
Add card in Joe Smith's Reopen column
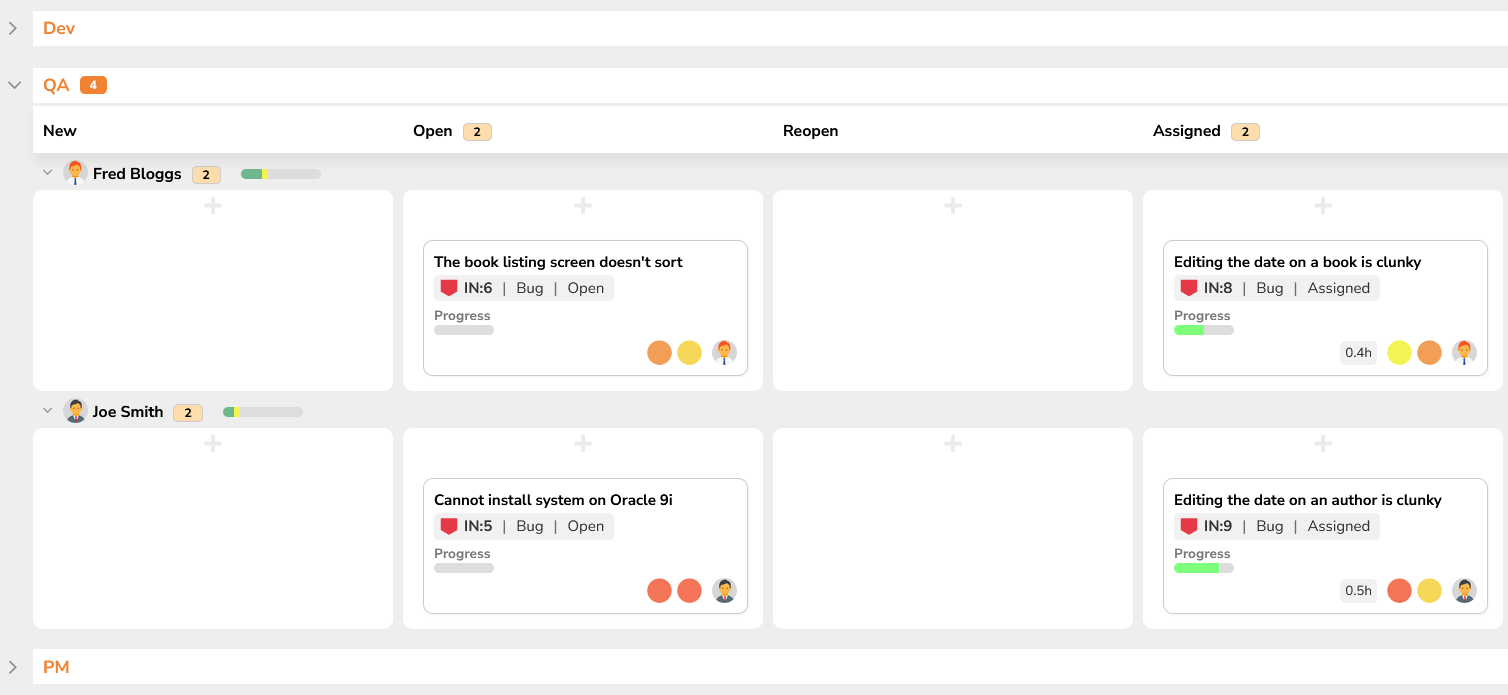coord(953,444)
